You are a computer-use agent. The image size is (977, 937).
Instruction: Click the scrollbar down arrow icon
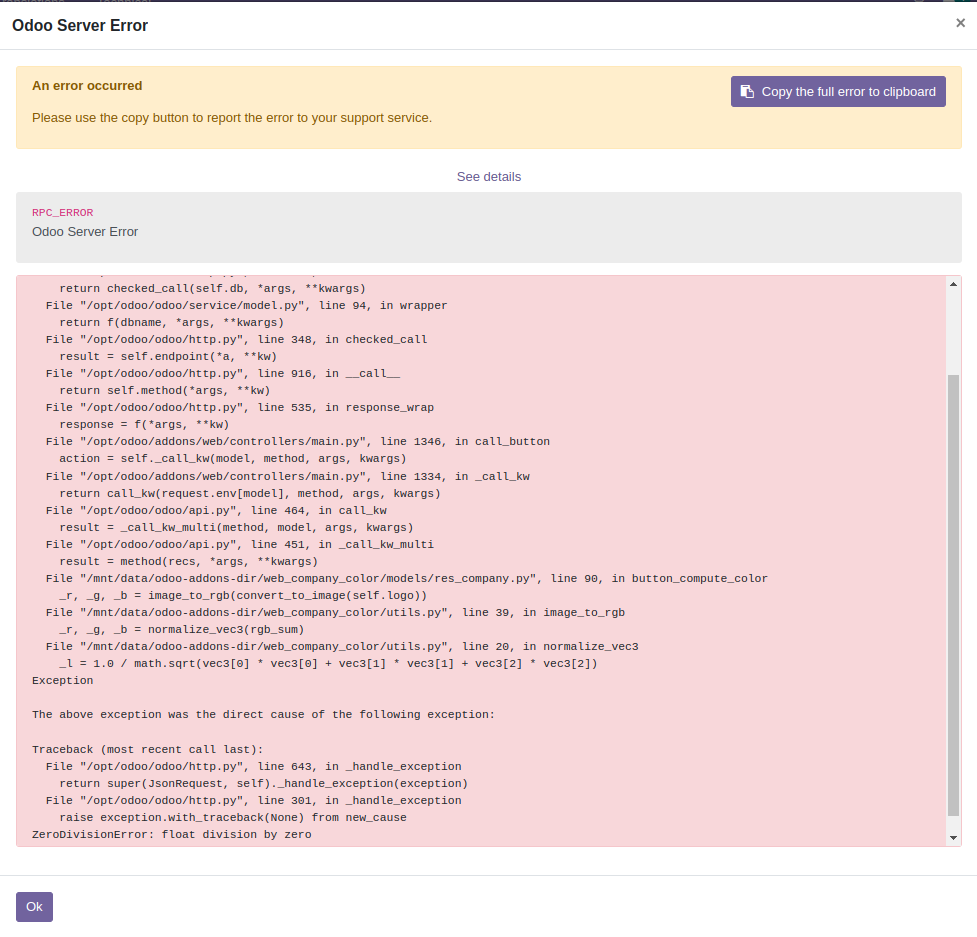pos(953,837)
